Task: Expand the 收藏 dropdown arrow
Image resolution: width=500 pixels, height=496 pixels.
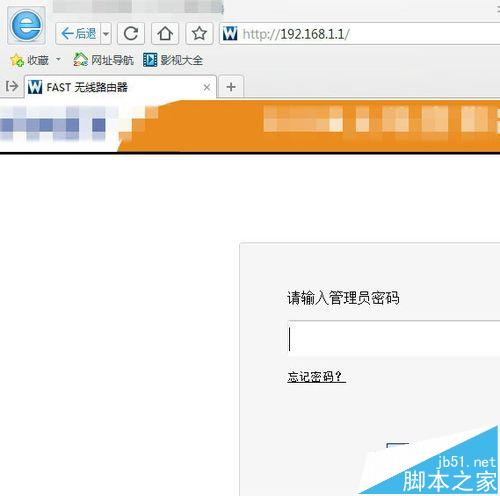Action: click(58, 60)
